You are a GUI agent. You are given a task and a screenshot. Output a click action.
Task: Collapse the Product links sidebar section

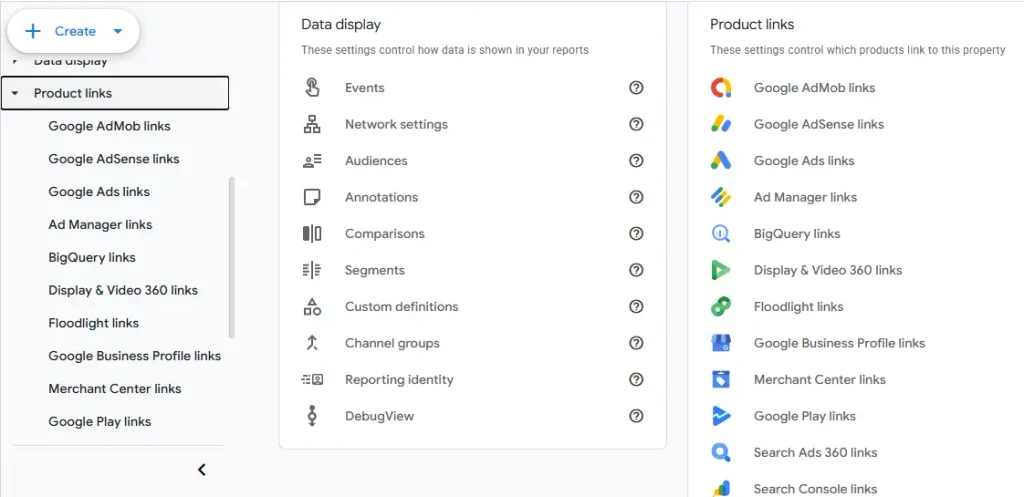(x=15, y=93)
